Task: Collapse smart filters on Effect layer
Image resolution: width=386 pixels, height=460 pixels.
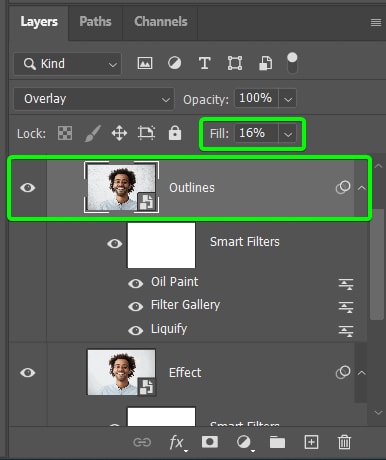Action: click(361, 373)
